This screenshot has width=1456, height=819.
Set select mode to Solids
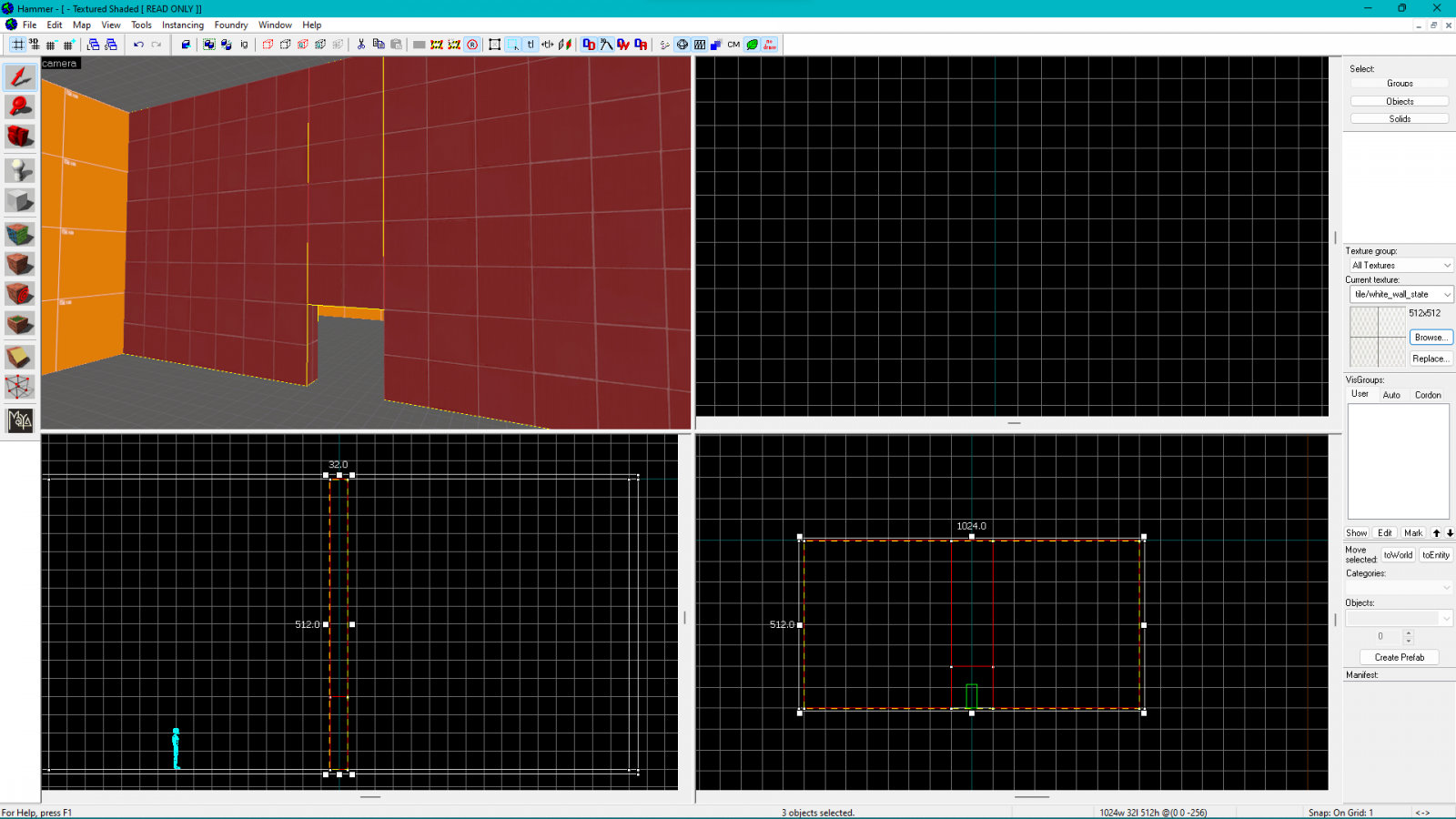(x=1399, y=119)
